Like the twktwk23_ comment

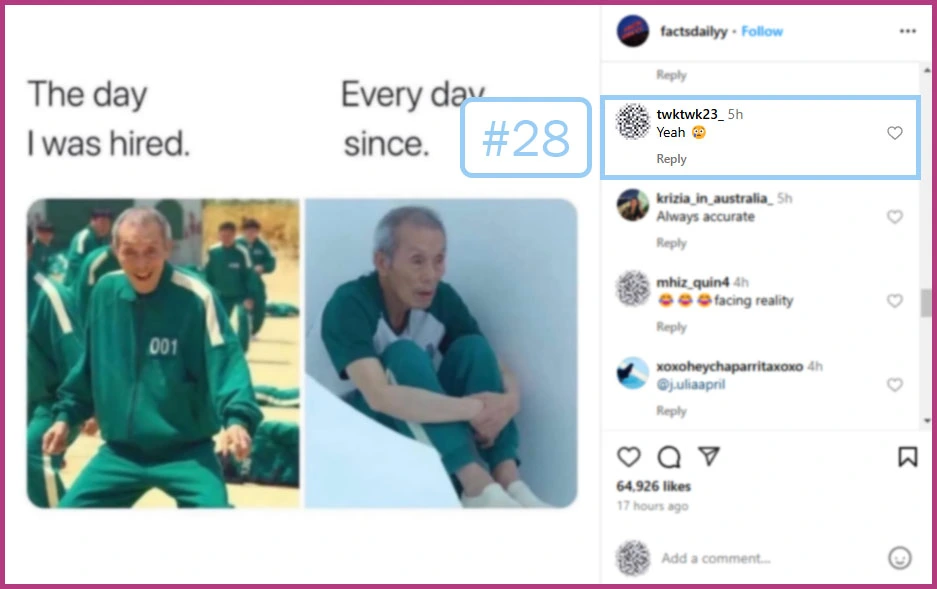(x=895, y=133)
